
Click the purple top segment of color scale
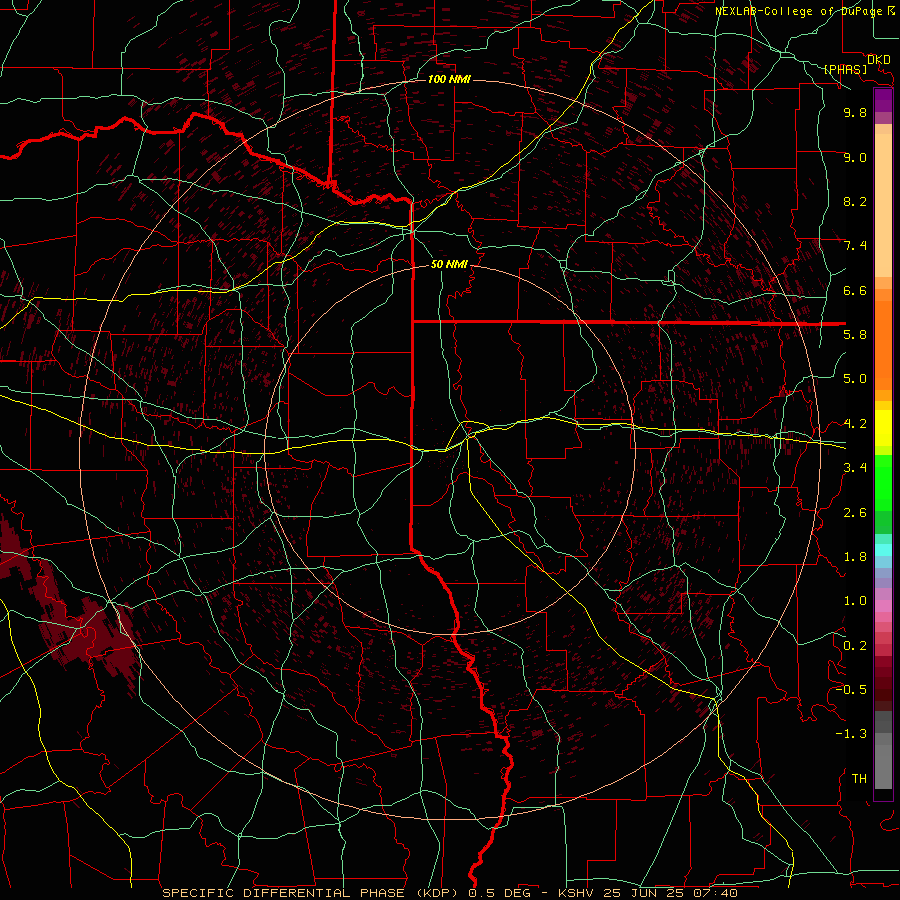tap(883, 100)
